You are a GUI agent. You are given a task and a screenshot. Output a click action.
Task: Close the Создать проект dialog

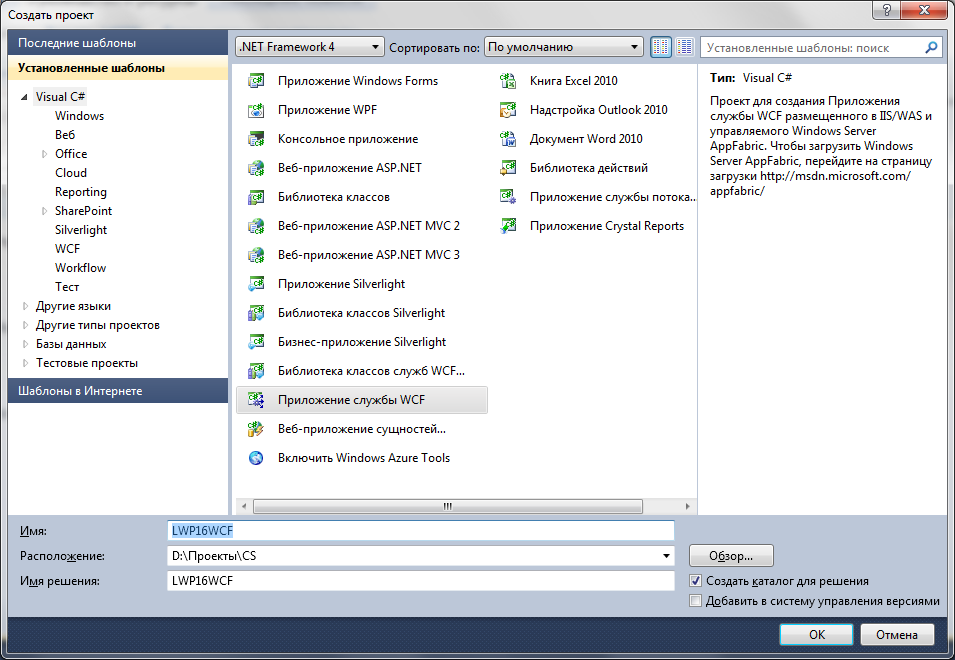[x=924, y=10]
